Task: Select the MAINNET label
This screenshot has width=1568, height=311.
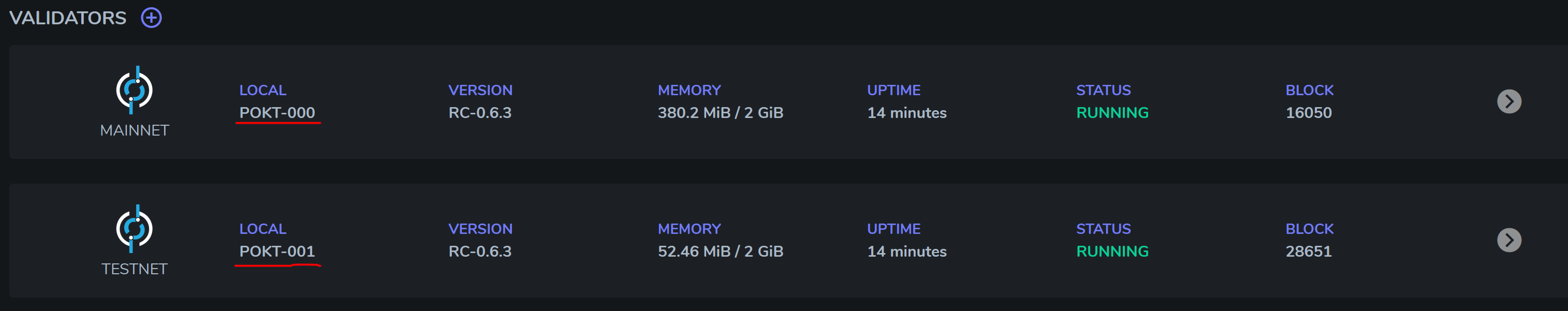Action: (135, 130)
